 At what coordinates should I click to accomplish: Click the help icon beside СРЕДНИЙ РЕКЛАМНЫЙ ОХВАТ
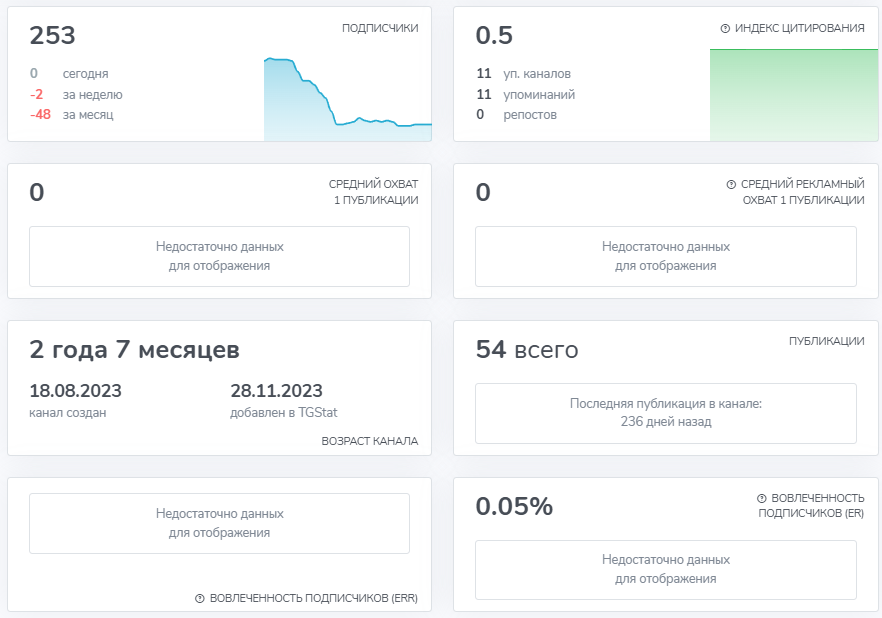(x=731, y=185)
